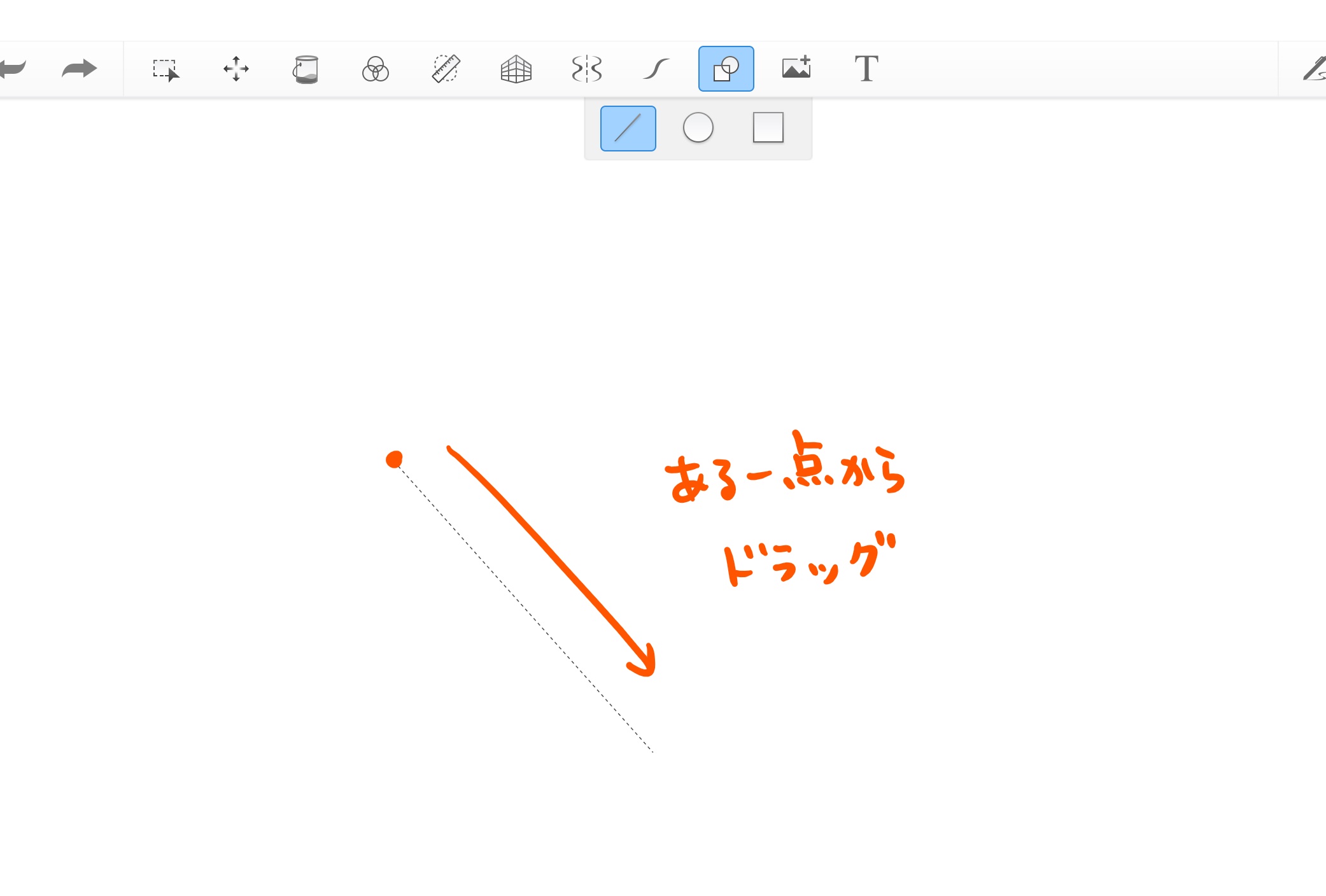The image size is (1326, 896).
Task: Turn on the steady stroke curve tool
Action: 656,69
